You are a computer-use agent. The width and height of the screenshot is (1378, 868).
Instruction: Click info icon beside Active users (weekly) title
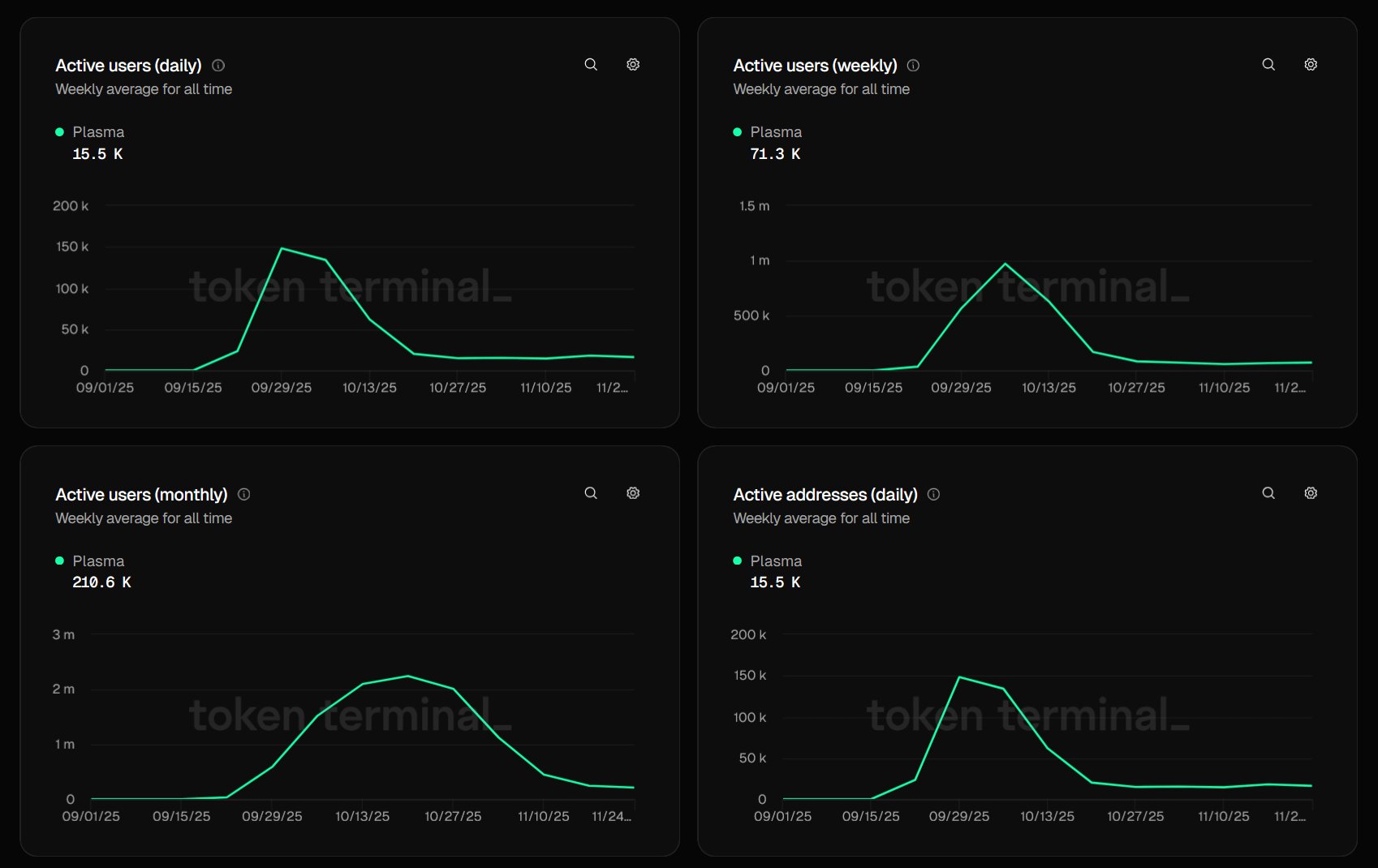(913, 66)
